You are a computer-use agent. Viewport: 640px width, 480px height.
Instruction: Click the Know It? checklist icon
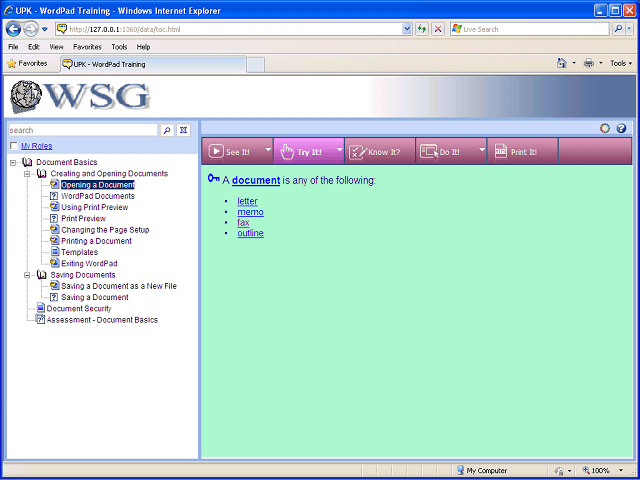[358, 152]
